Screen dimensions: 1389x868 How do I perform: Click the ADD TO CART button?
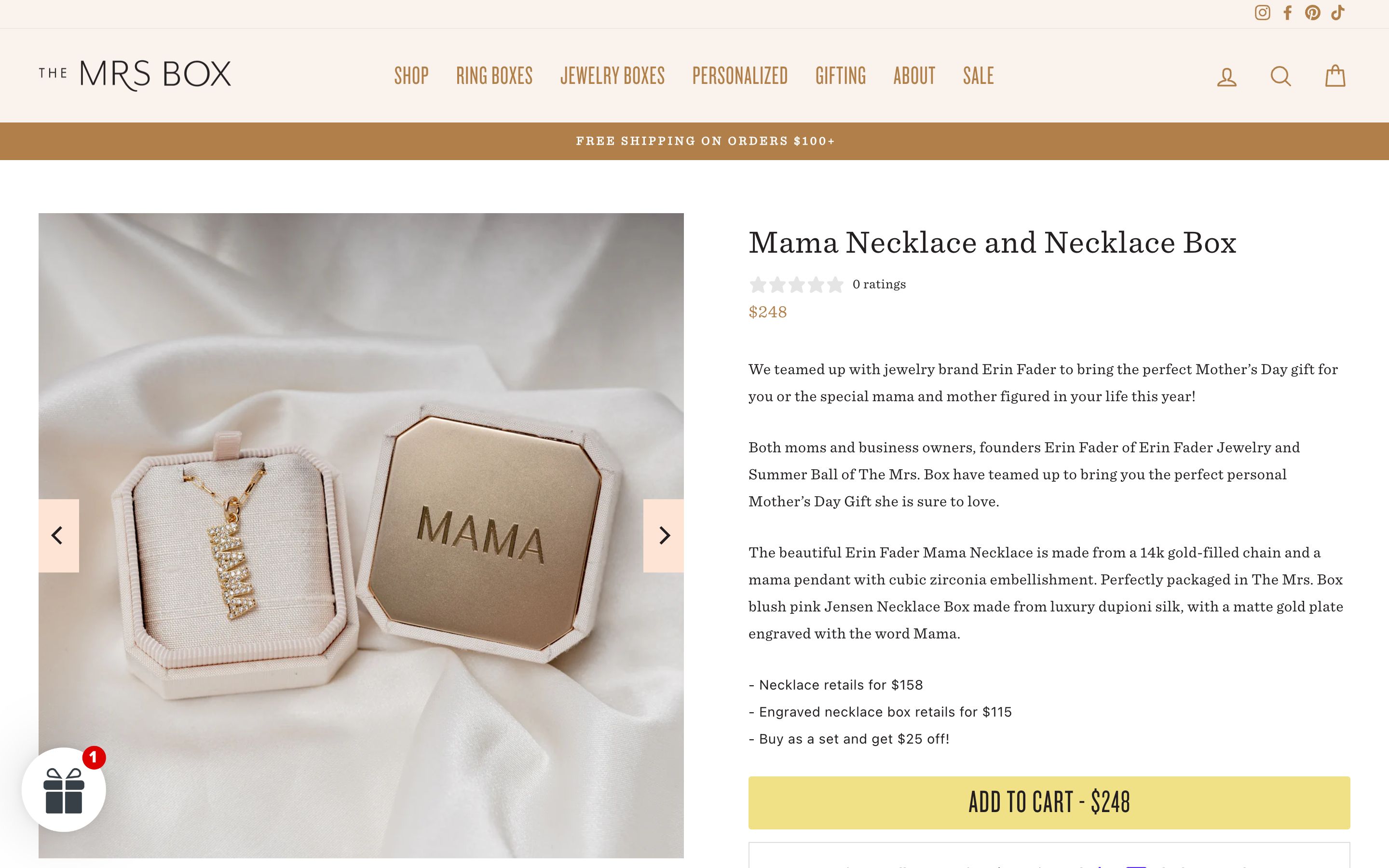(x=1048, y=802)
